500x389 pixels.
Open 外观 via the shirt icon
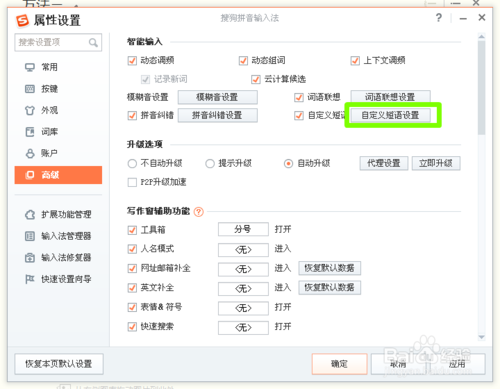tap(30, 110)
